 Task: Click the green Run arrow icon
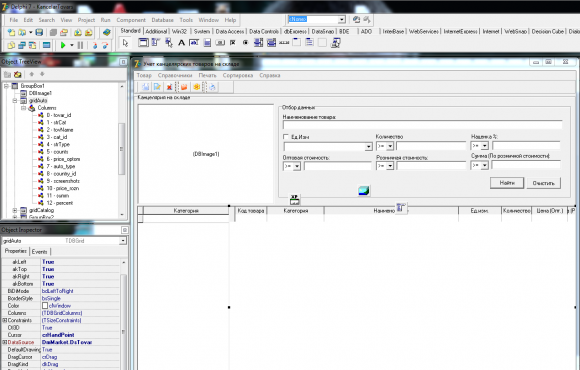[63, 46]
